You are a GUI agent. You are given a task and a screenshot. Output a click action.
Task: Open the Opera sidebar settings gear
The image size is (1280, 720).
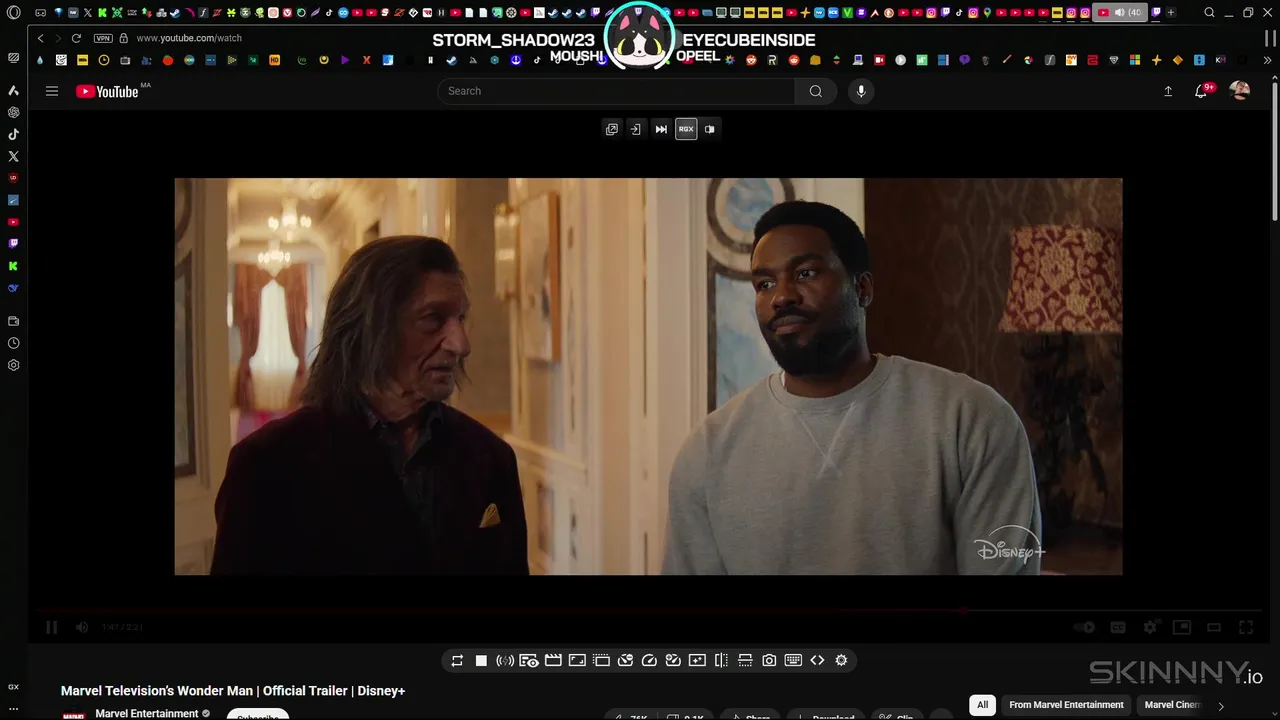tap(13, 365)
